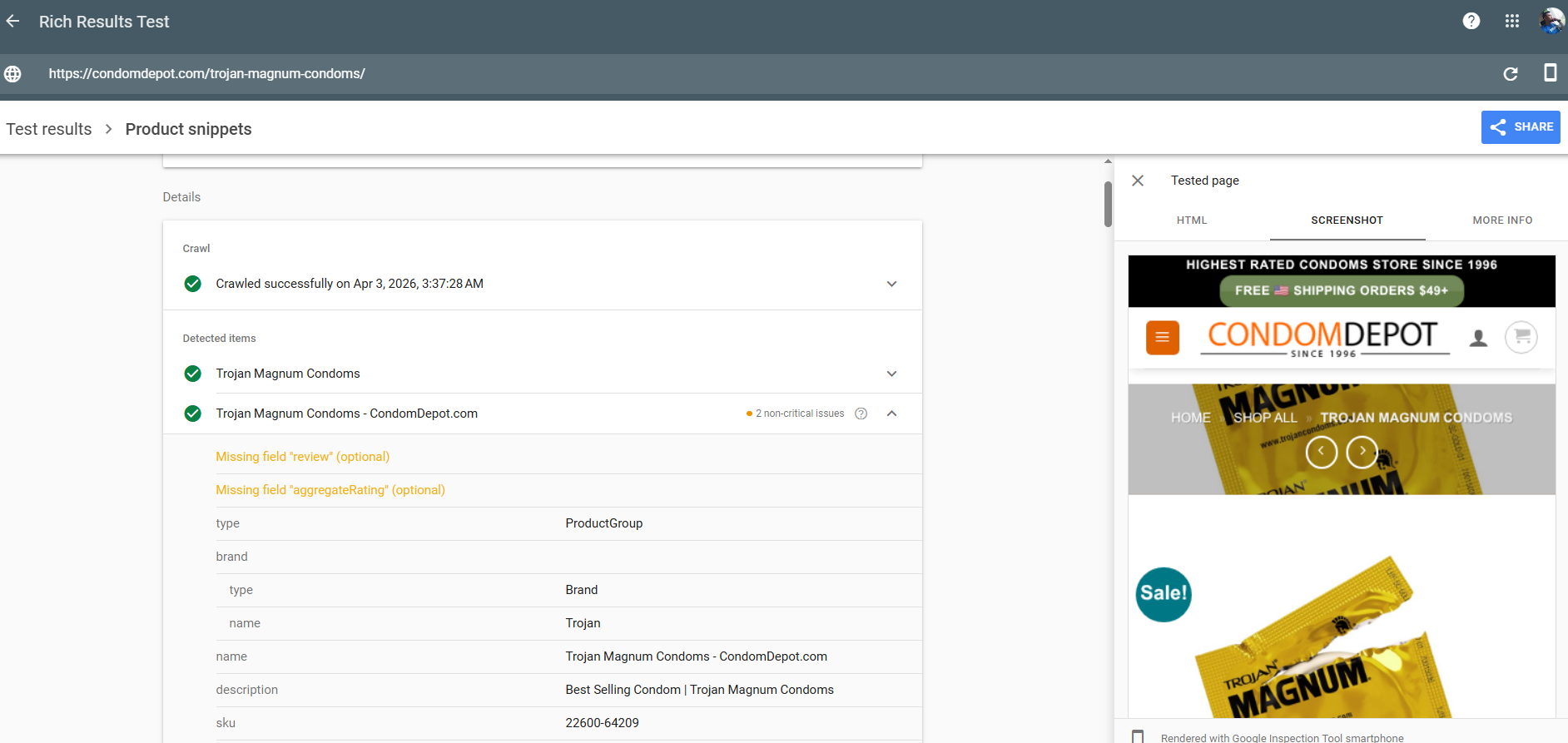The width and height of the screenshot is (1568, 743).
Task: Expand the Crawled successfully row
Action: pos(891,284)
